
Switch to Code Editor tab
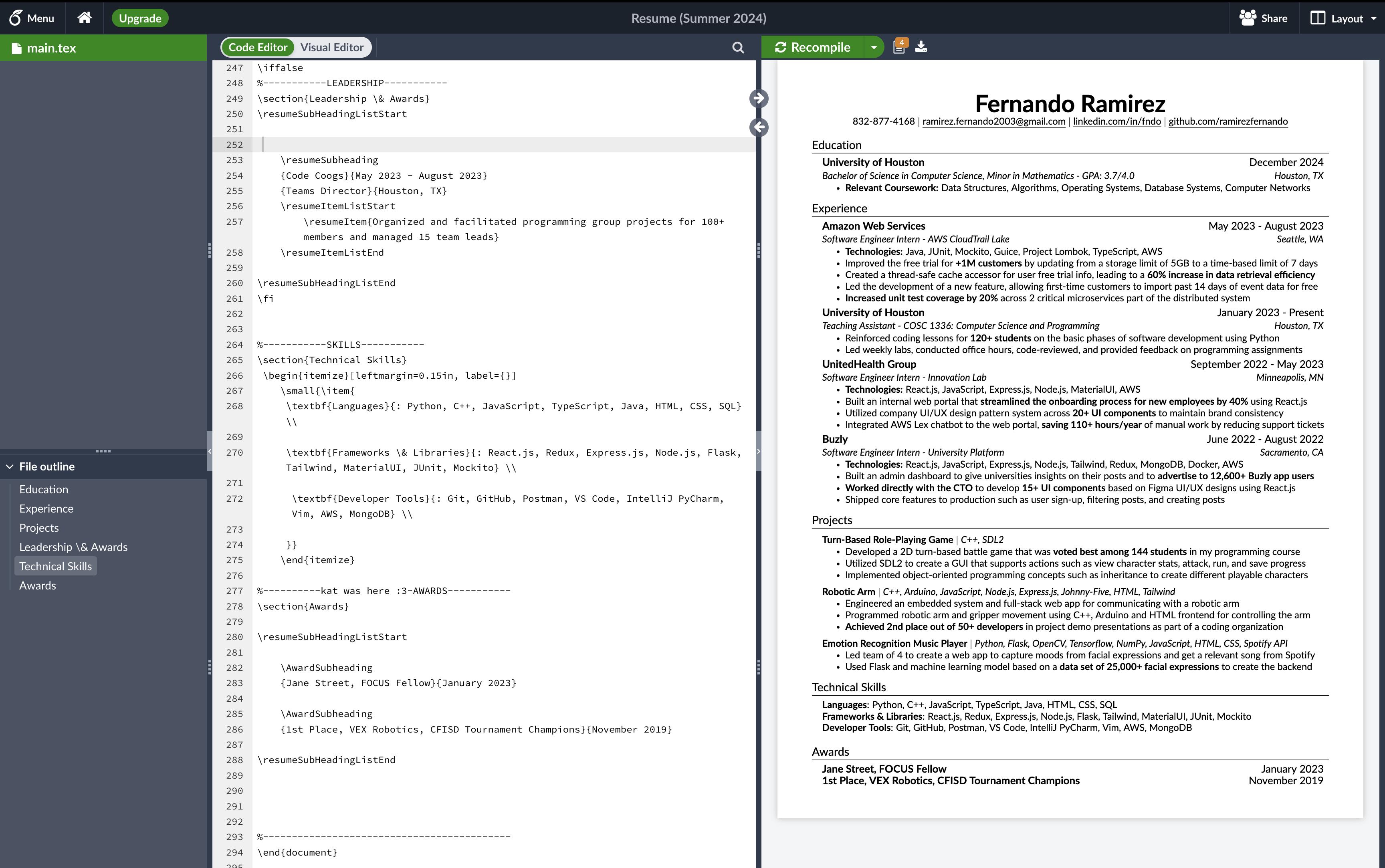pyautogui.click(x=257, y=47)
